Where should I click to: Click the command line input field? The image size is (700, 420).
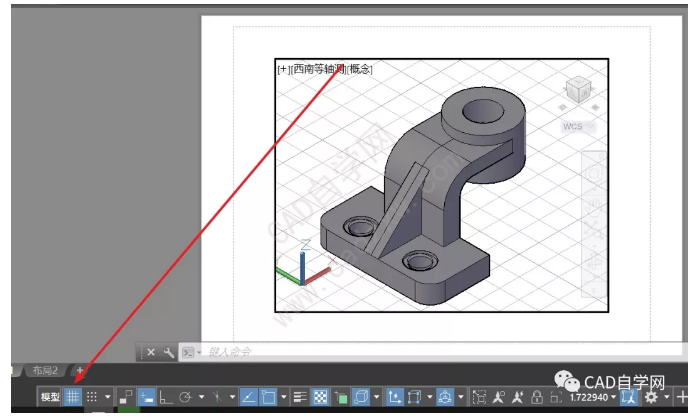point(300,352)
